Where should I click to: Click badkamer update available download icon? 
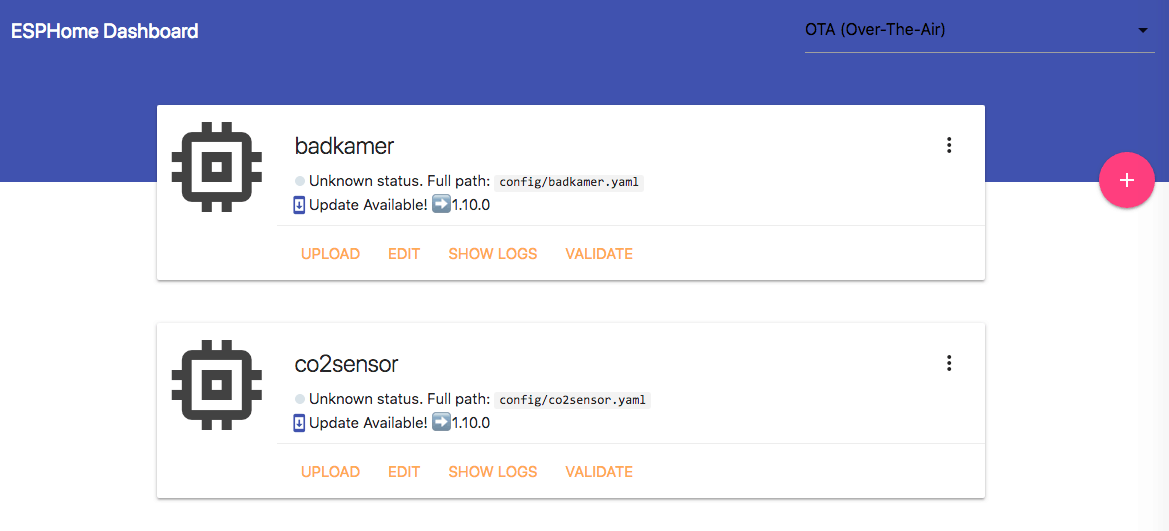pos(299,205)
